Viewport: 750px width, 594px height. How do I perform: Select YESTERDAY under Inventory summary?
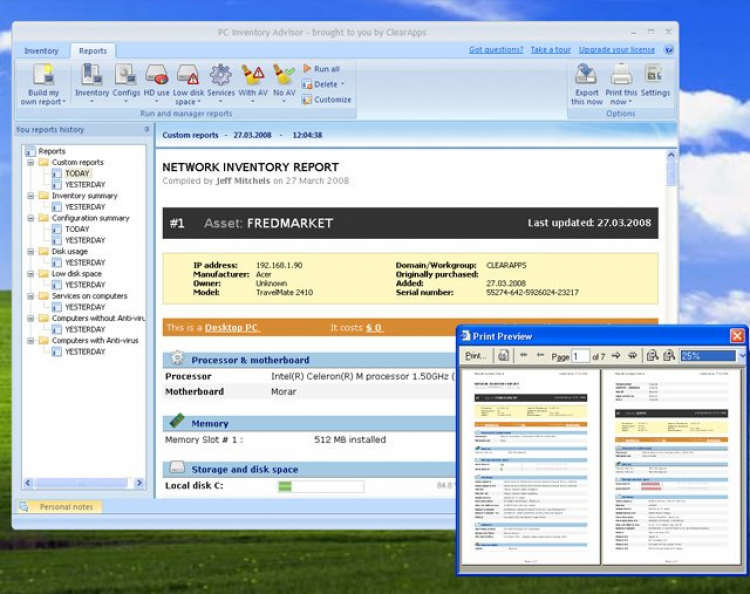pyautogui.click(x=85, y=207)
